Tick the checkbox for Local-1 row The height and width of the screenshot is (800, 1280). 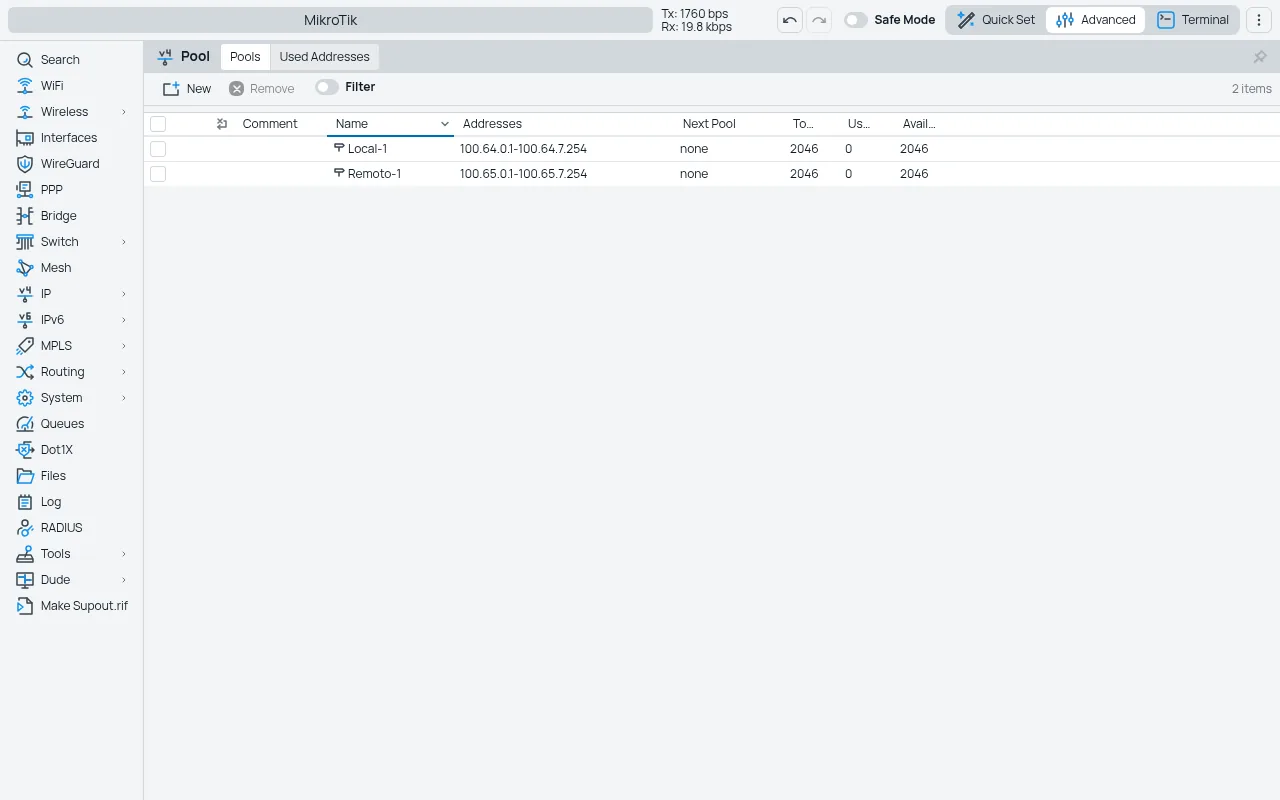[158, 149]
